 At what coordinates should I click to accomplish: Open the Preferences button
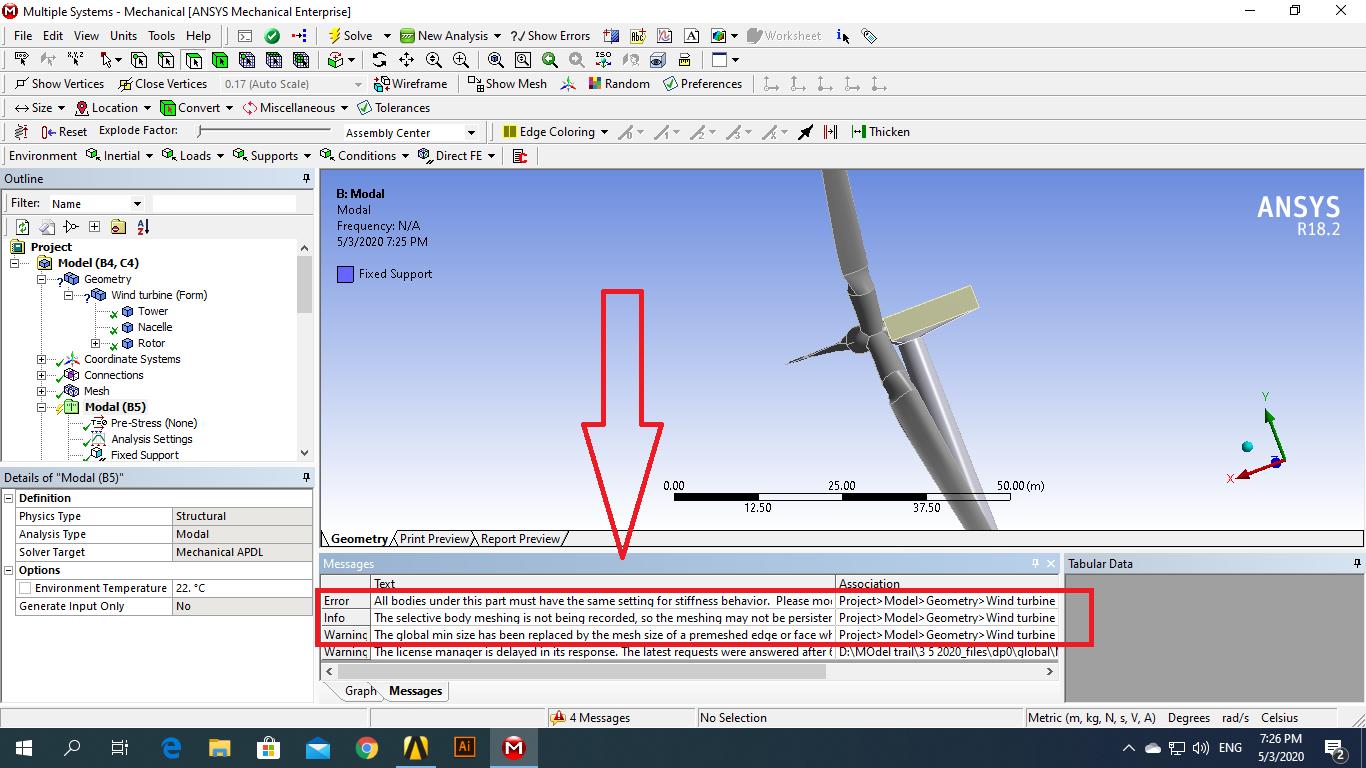click(x=702, y=84)
